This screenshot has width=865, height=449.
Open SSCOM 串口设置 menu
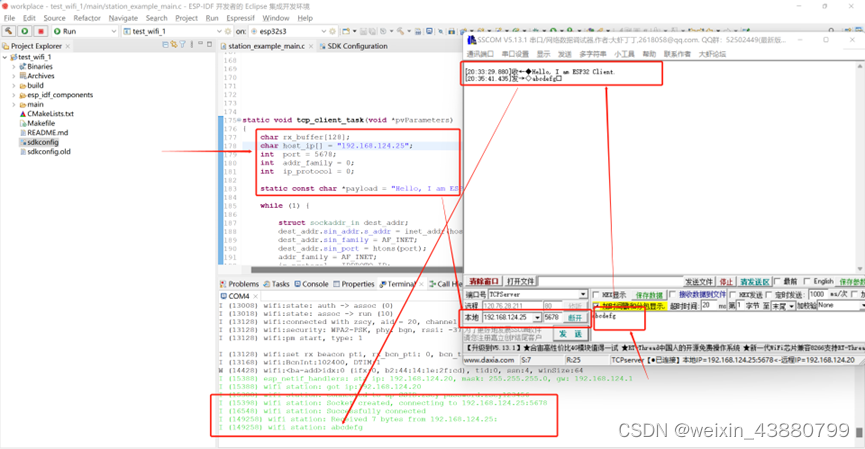click(515, 54)
